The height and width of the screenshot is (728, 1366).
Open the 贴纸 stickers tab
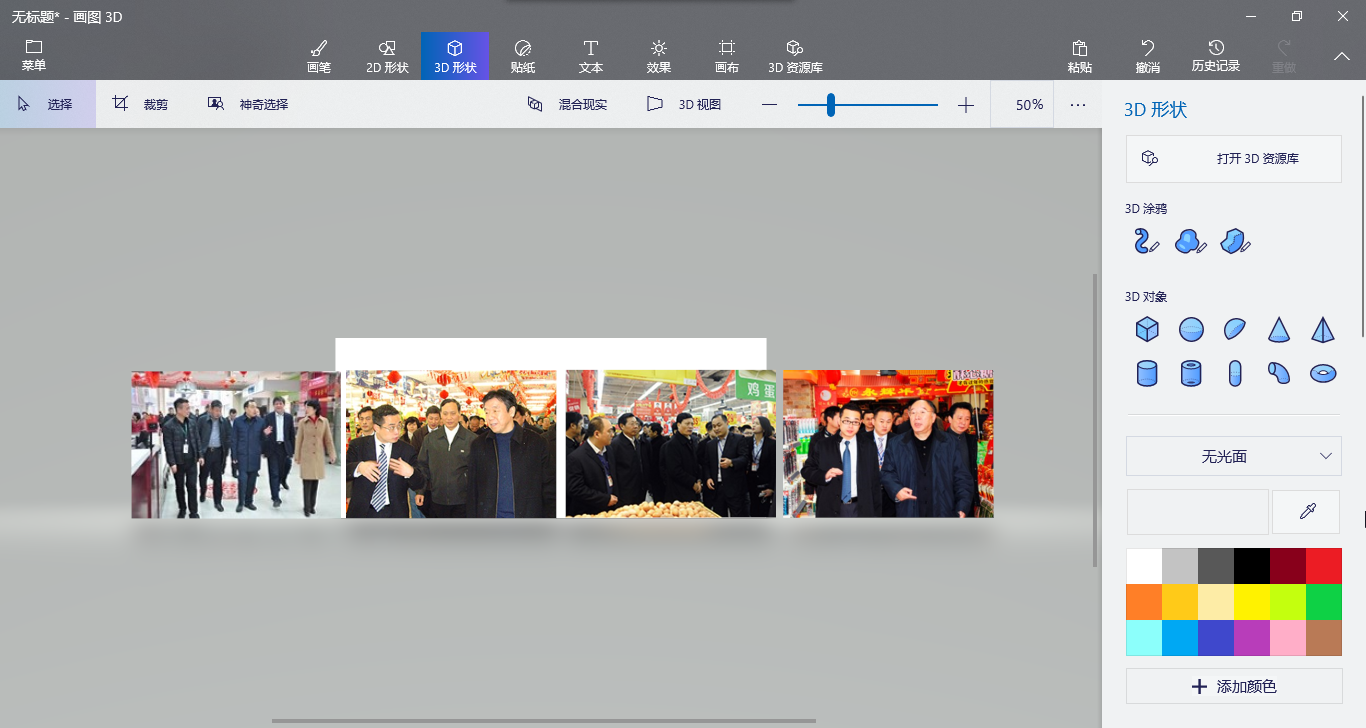pyautogui.click(x=523, y=57)
